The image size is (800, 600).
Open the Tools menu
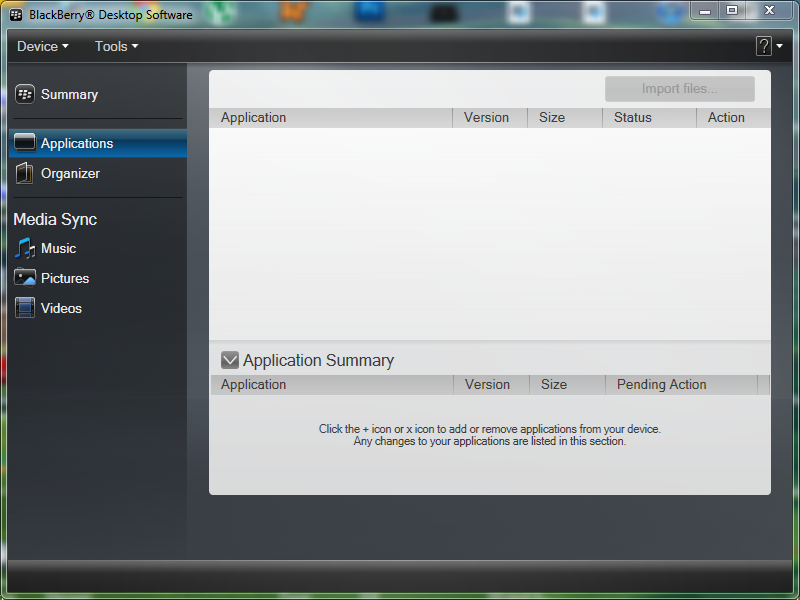point(116,46)
